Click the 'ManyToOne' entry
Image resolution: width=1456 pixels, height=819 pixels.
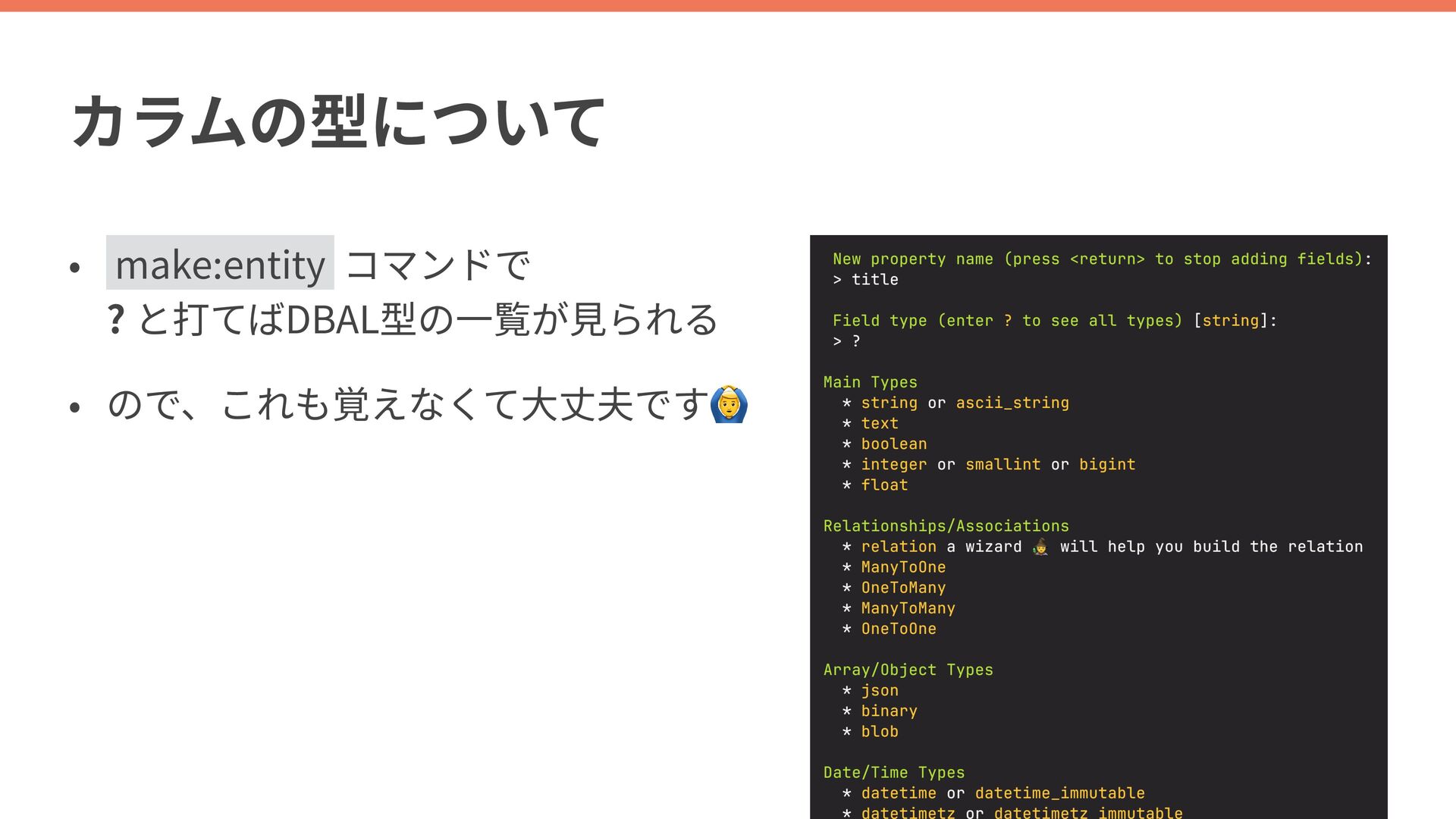(x=902, y=567)
